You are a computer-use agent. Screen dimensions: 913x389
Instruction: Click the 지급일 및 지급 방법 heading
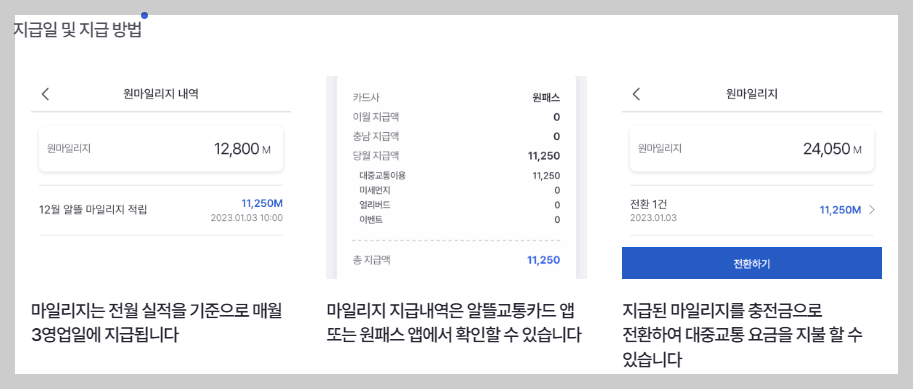pyautogui.click(x=78, y=30)
